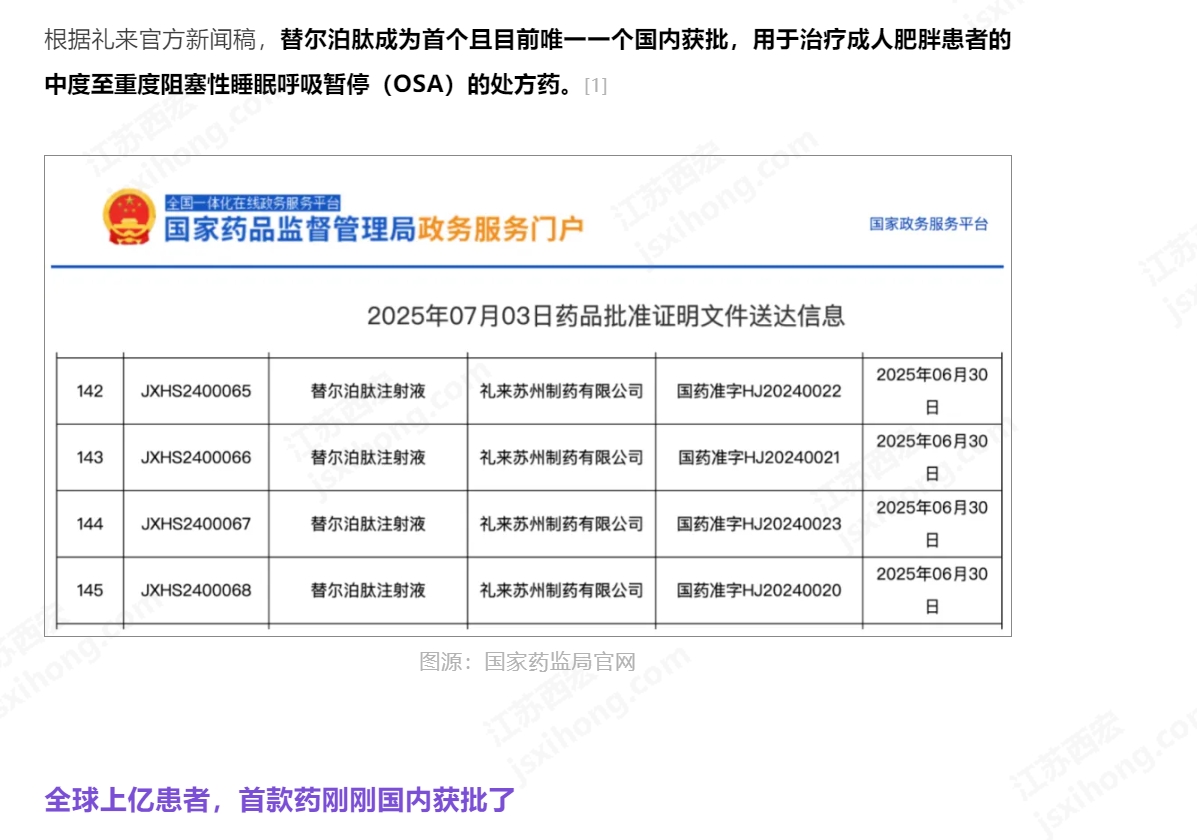Viewport: 1197px width, 840px height.
Task: Click date 2025年06月30日 in row 142
Action: click(x=931, y=391)
